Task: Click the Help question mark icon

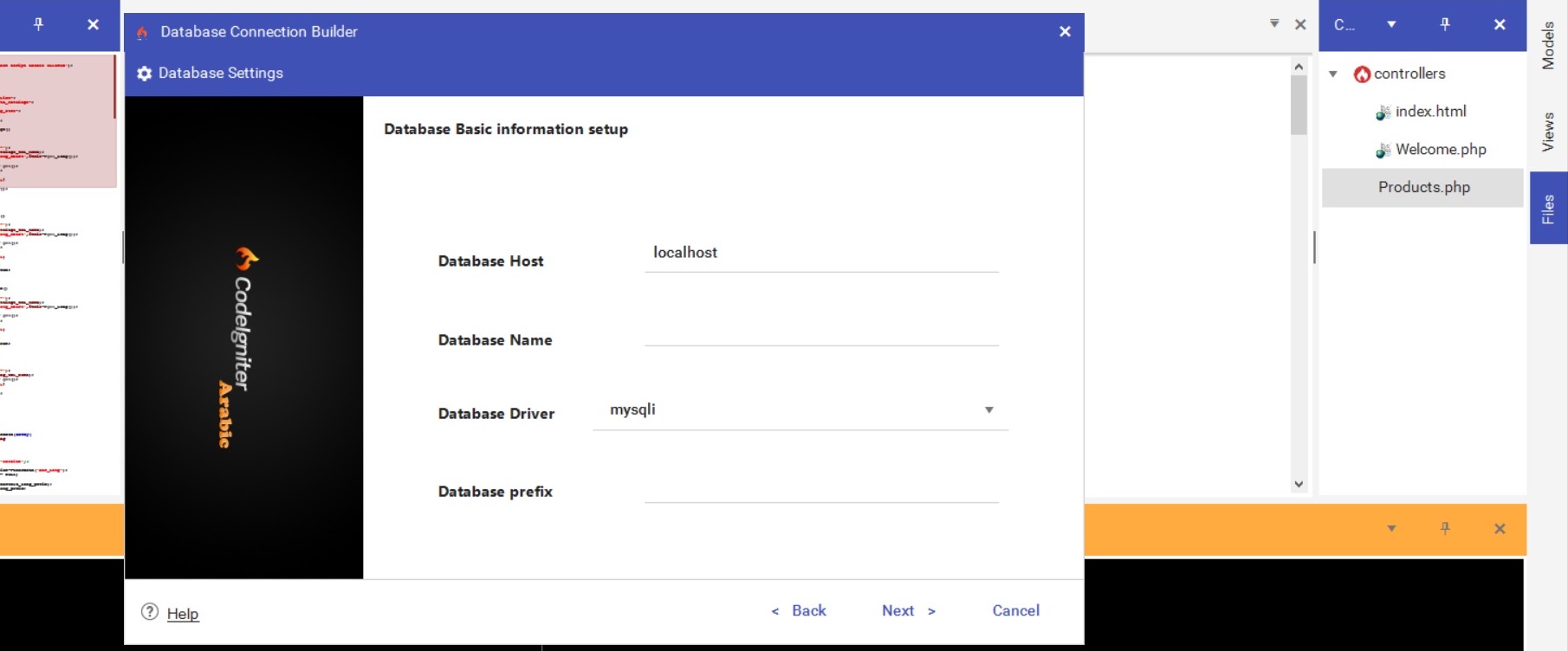Action: click(150, 612)
